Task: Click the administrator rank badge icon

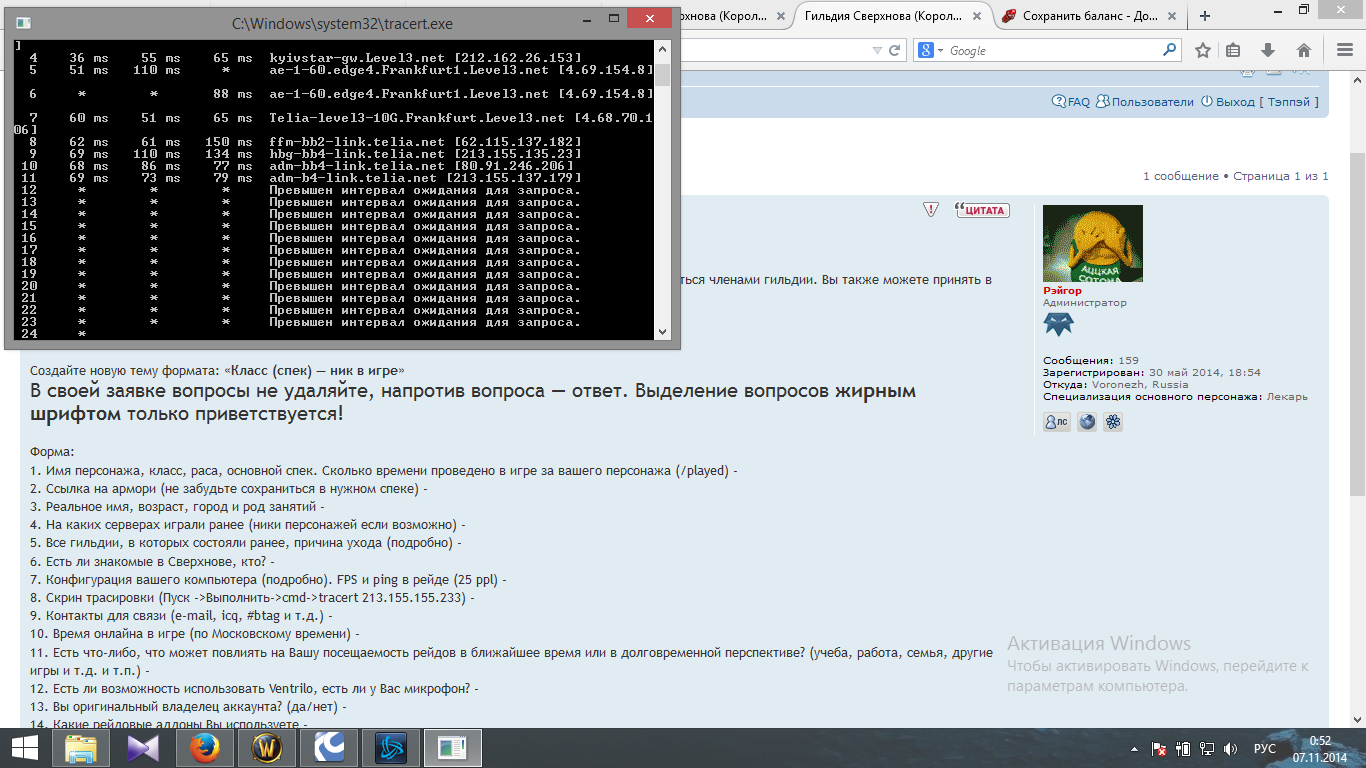Action: click(1058, 324)
